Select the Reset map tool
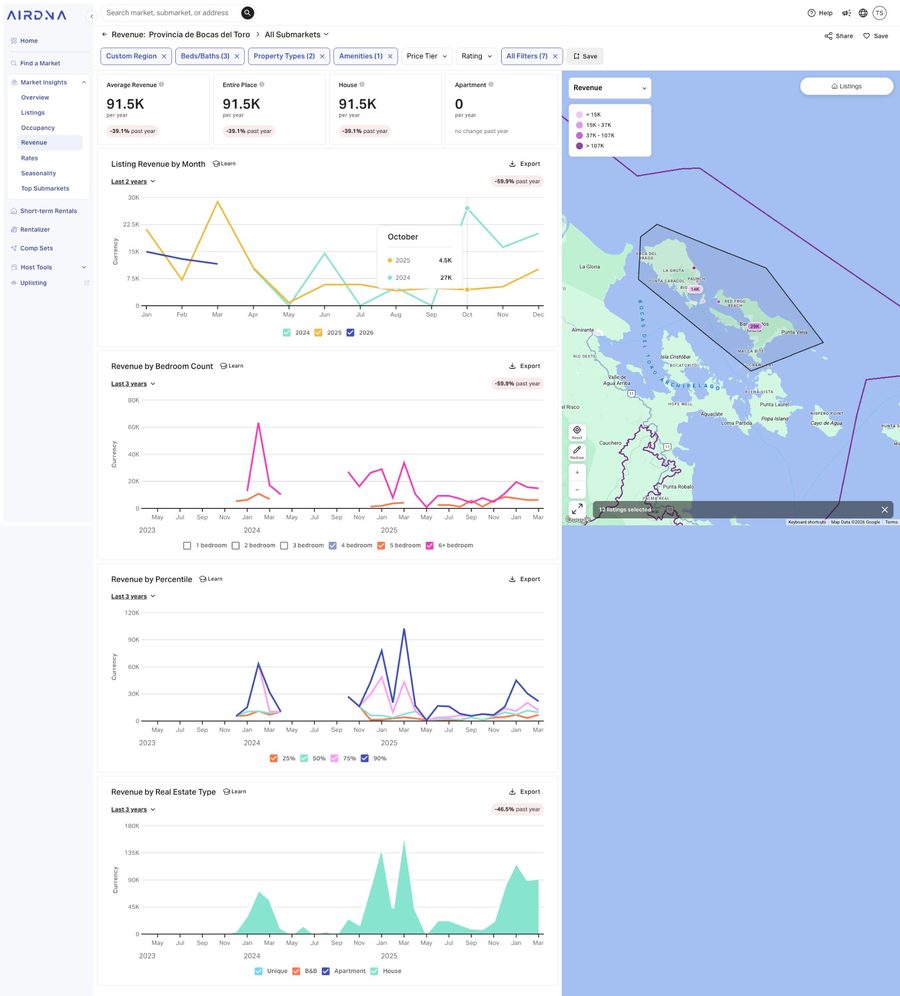Screen dimensions: 900x996 point(576,428)
